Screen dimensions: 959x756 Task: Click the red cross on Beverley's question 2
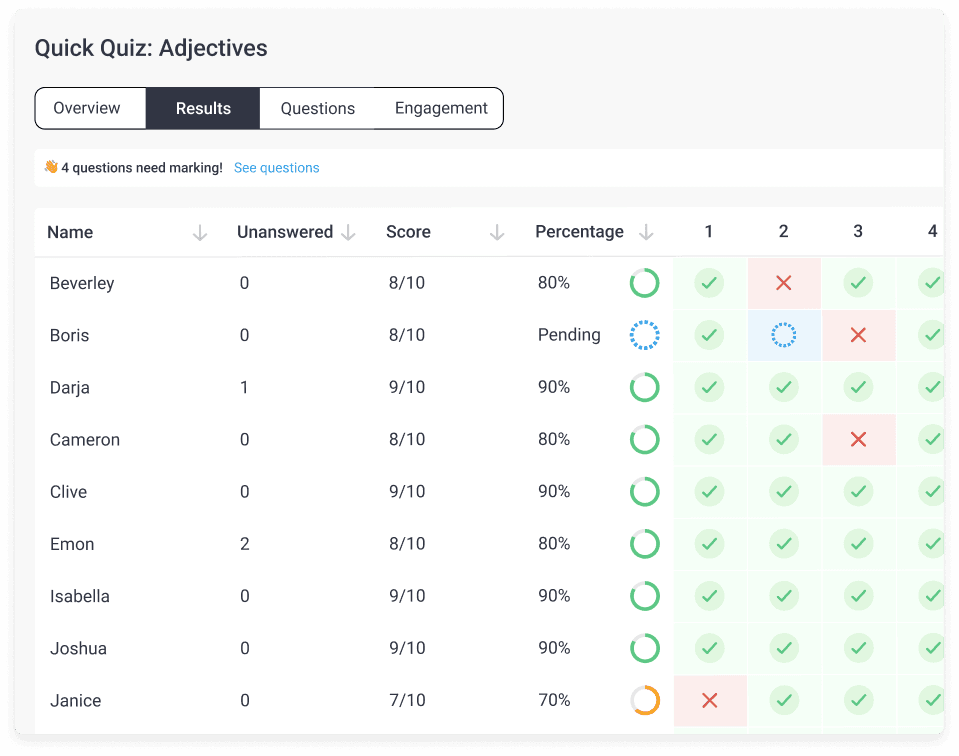(x=784, y=283)
